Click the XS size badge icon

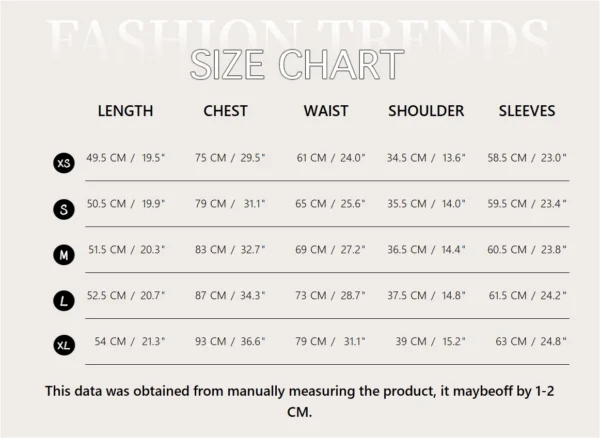[x=64, y=163]
